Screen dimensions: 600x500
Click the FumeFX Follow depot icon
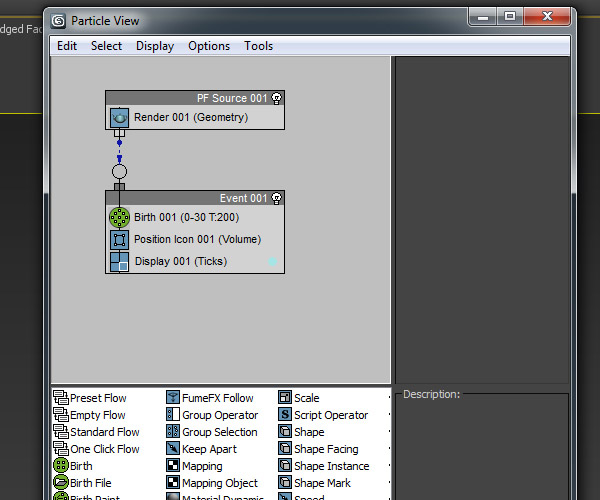pyautogui.click(x=173, y=397)
